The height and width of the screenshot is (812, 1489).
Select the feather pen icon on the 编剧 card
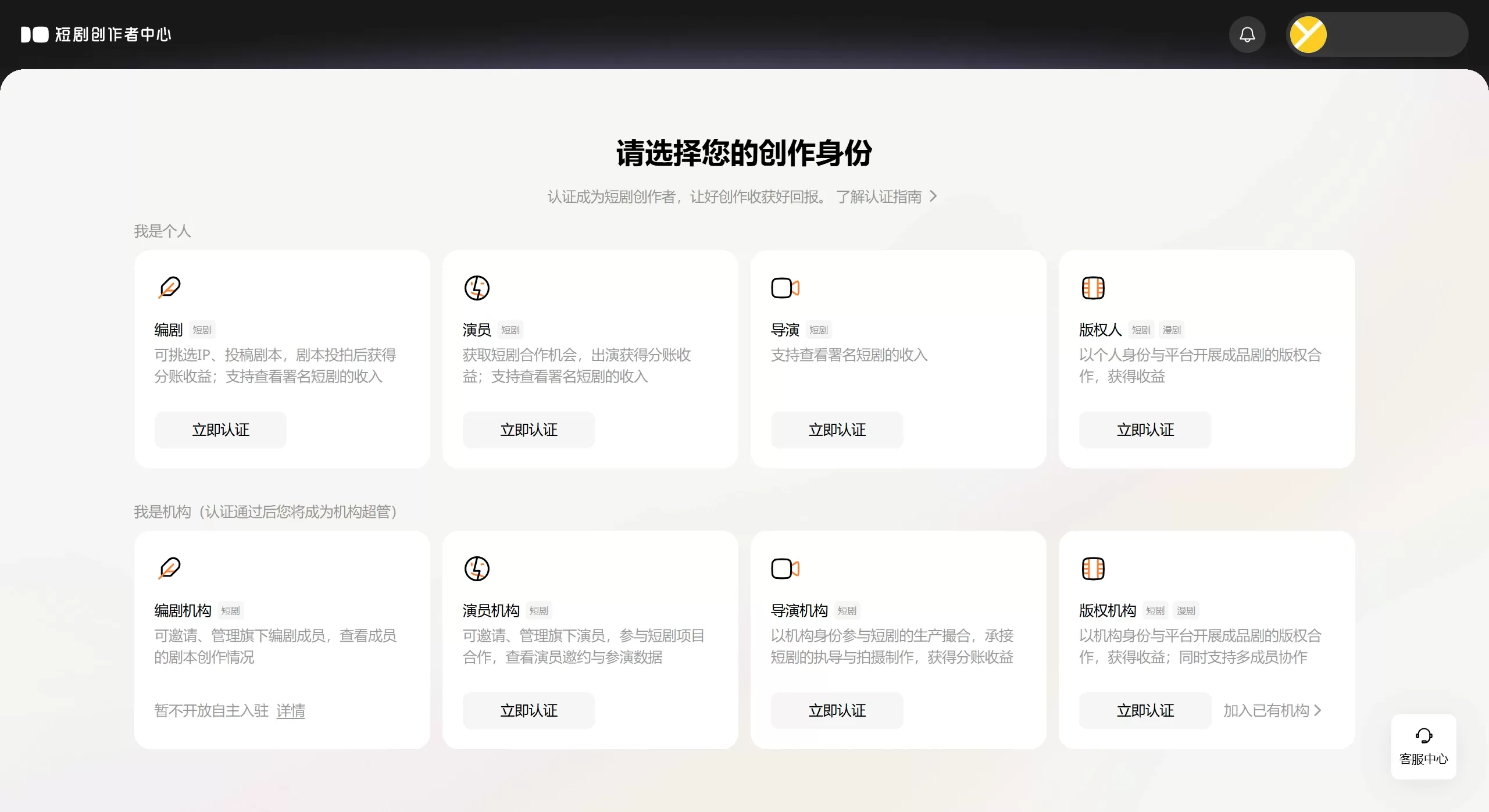click(x=169, y=288)
